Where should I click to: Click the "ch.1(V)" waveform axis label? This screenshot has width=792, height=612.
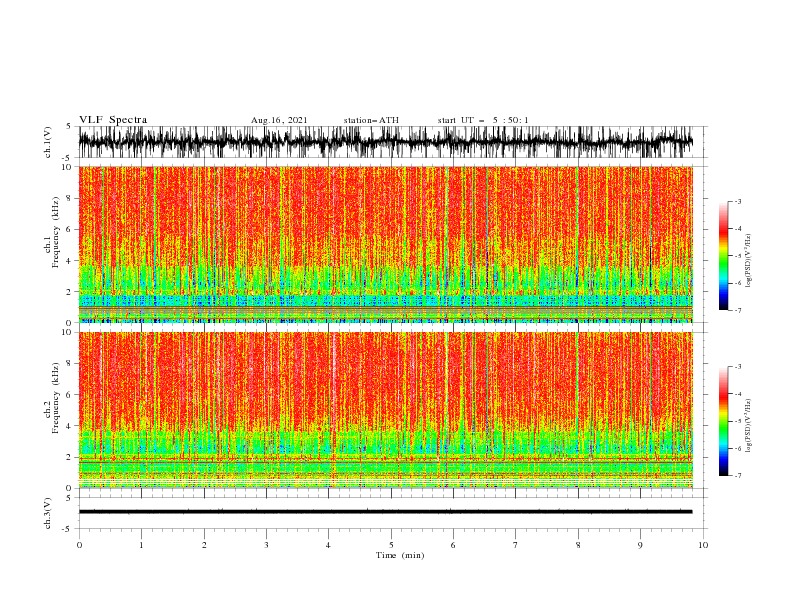tap(48, 142)
